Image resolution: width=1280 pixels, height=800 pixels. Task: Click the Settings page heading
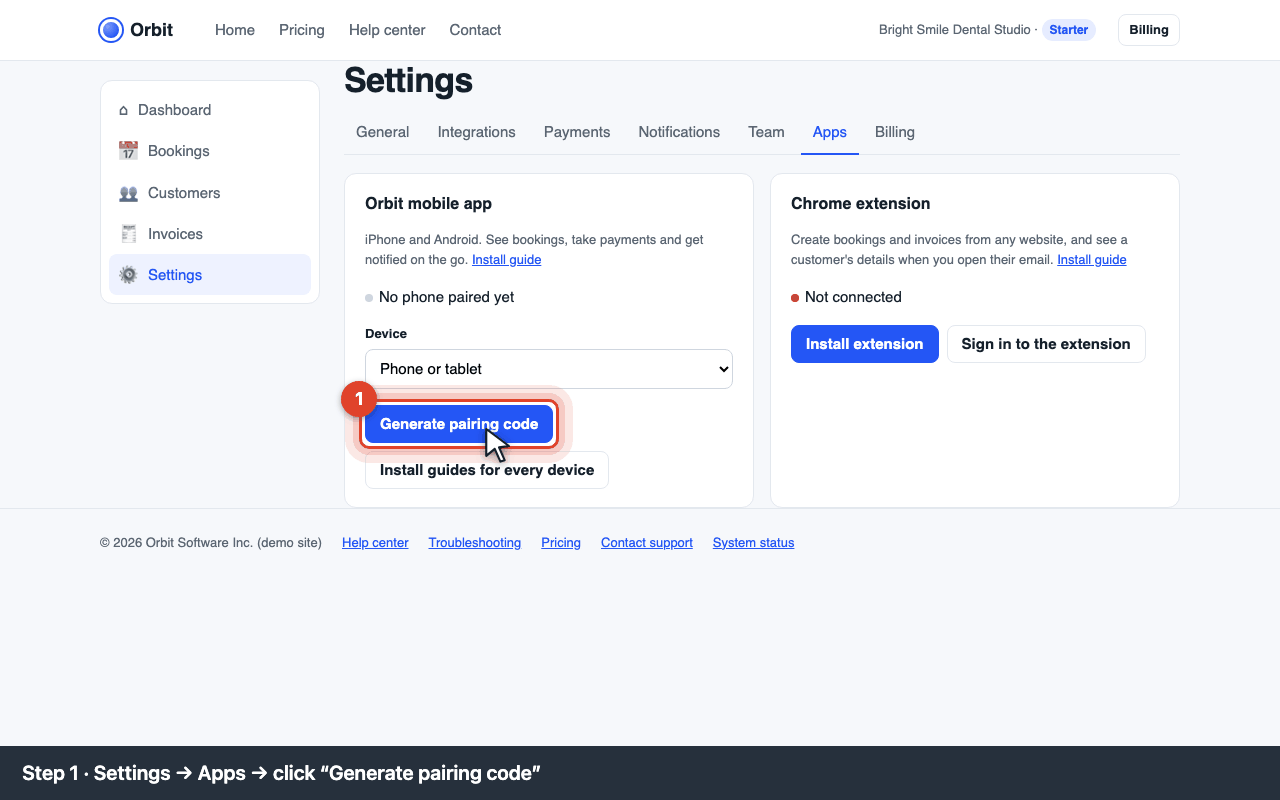click(x=409, y=80)
